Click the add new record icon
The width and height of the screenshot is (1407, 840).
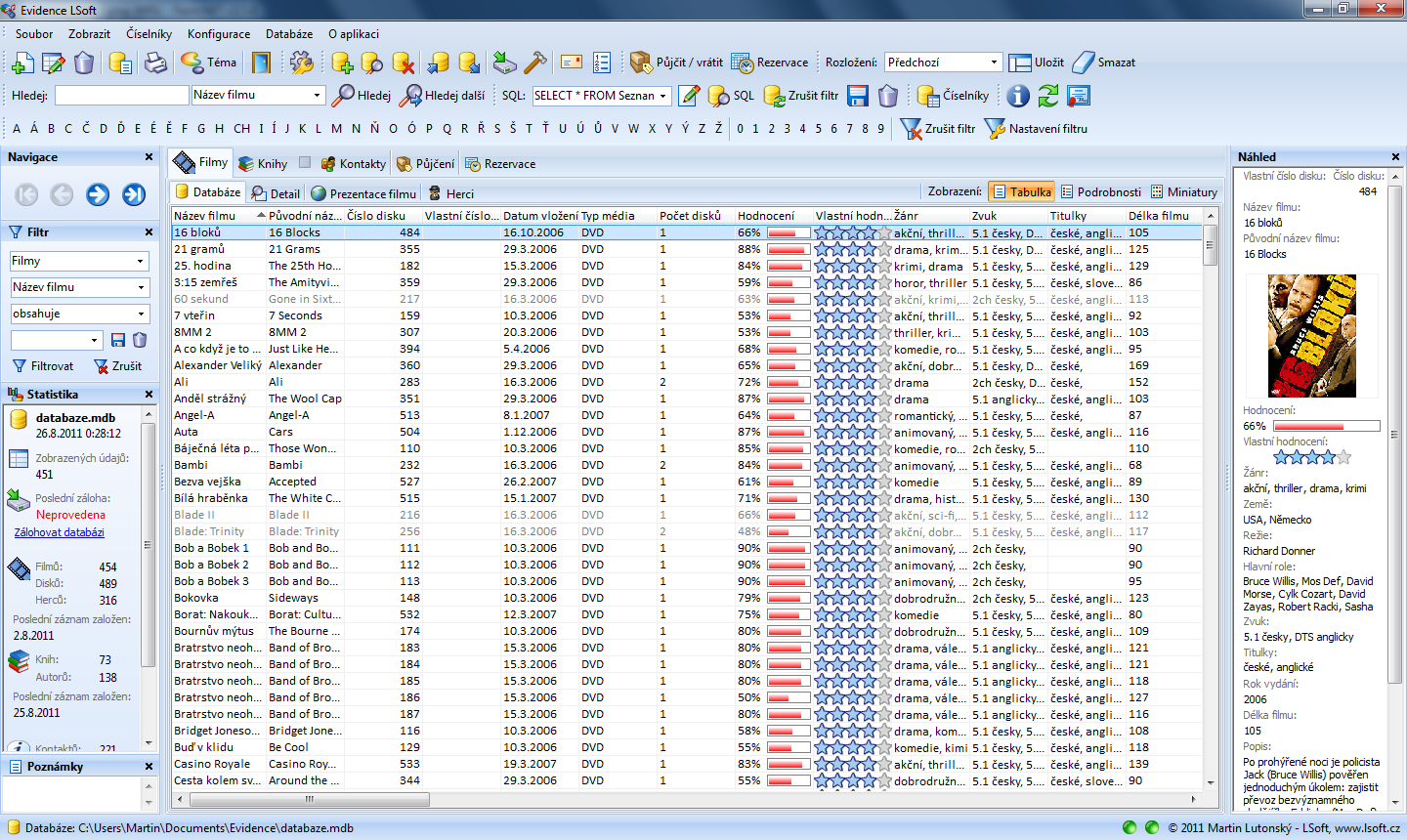click(x=22, y=63)
